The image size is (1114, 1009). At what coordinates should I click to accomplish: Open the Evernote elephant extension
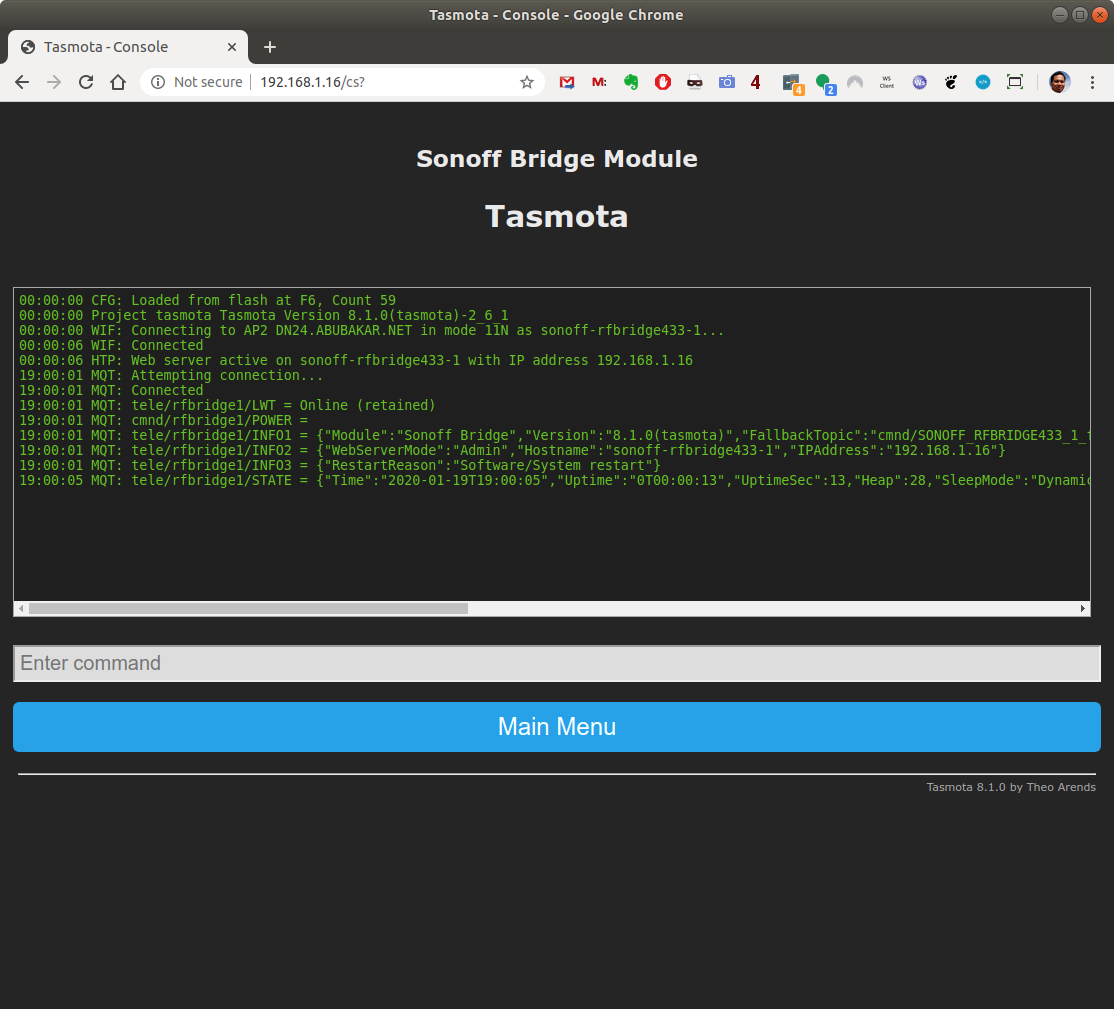coord(631,82)
